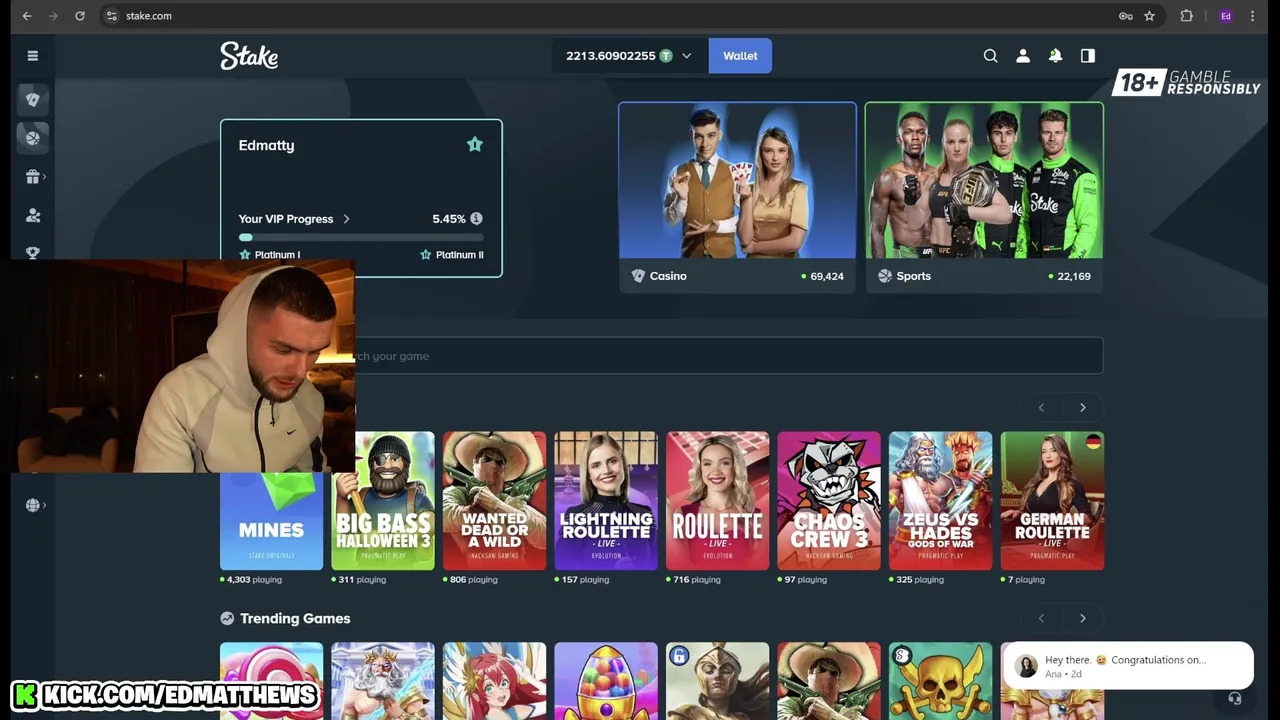Show previous games in first carousel

1041,407
